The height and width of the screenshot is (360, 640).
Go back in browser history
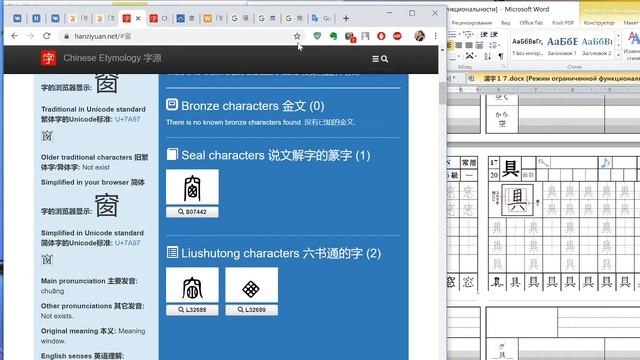pos(15,36)
